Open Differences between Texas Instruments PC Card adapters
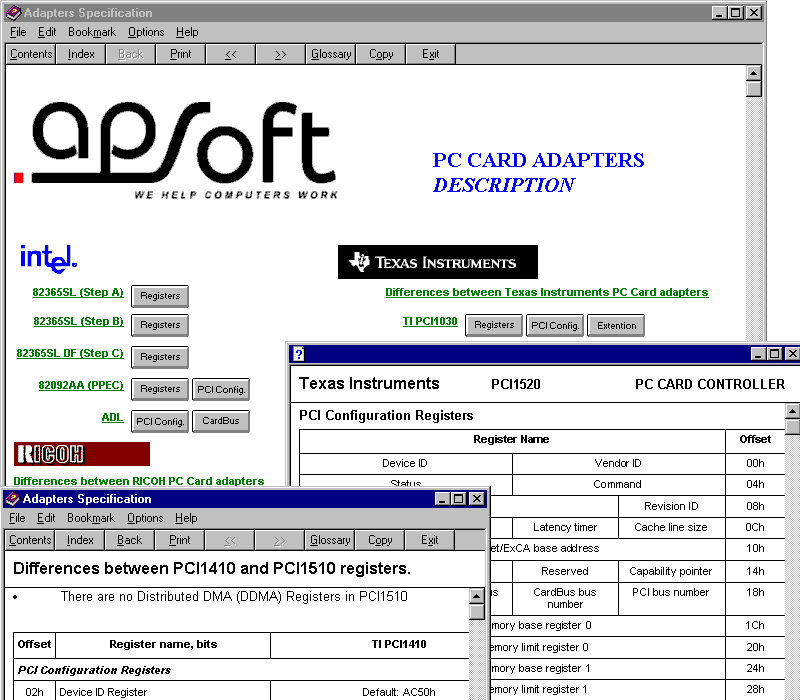 547,292
